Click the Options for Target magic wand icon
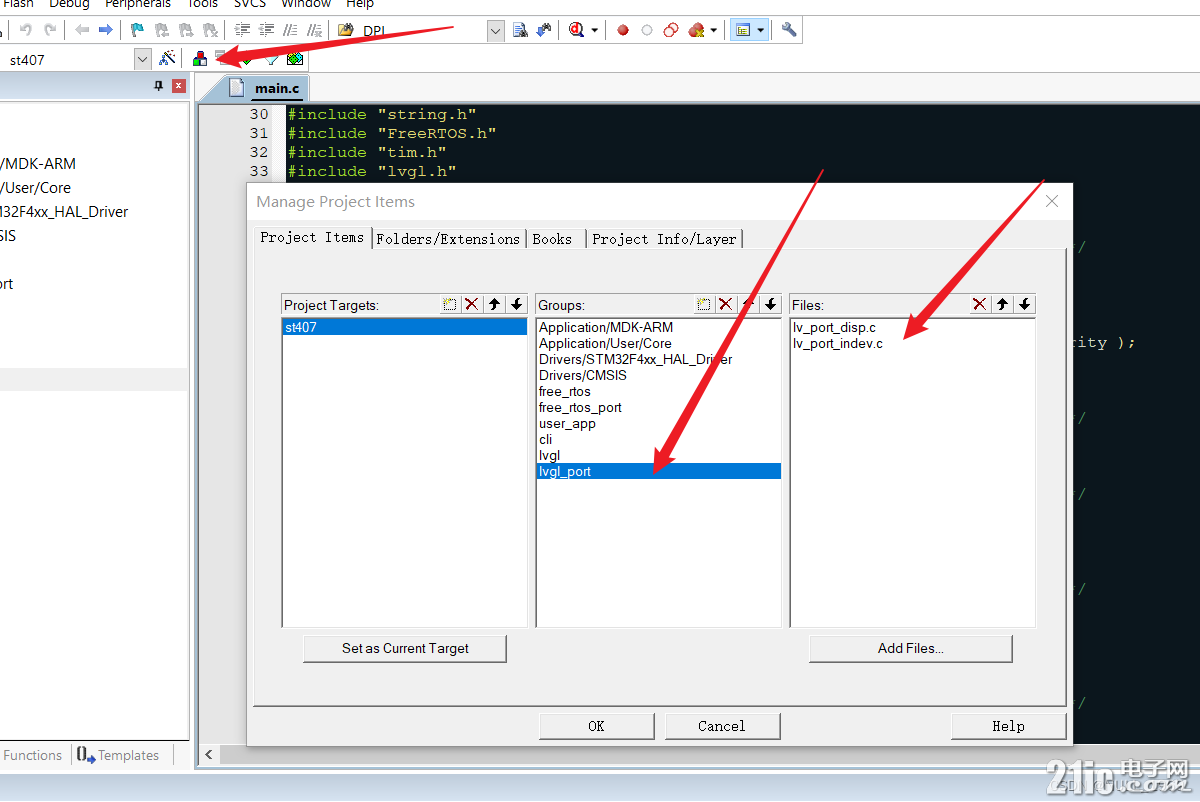This screenshot has width=1200, height=802. coord(167,59)
